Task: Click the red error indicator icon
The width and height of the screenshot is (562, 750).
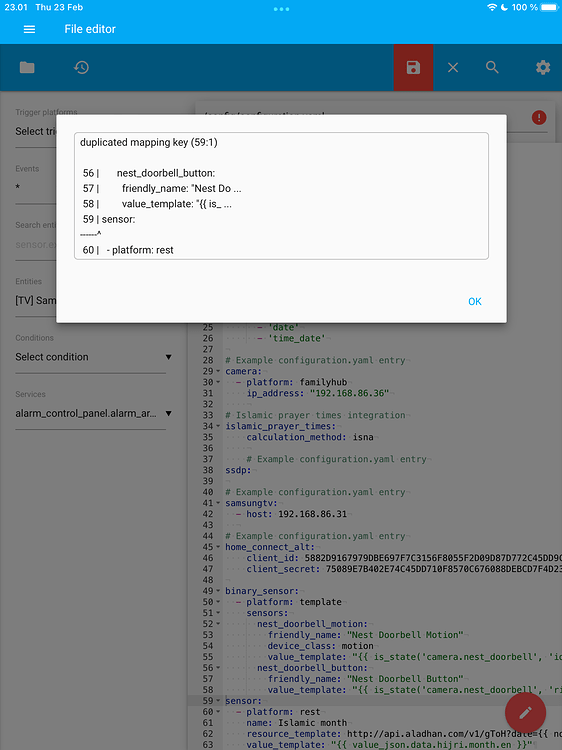Action: click(x=539, y=117)
